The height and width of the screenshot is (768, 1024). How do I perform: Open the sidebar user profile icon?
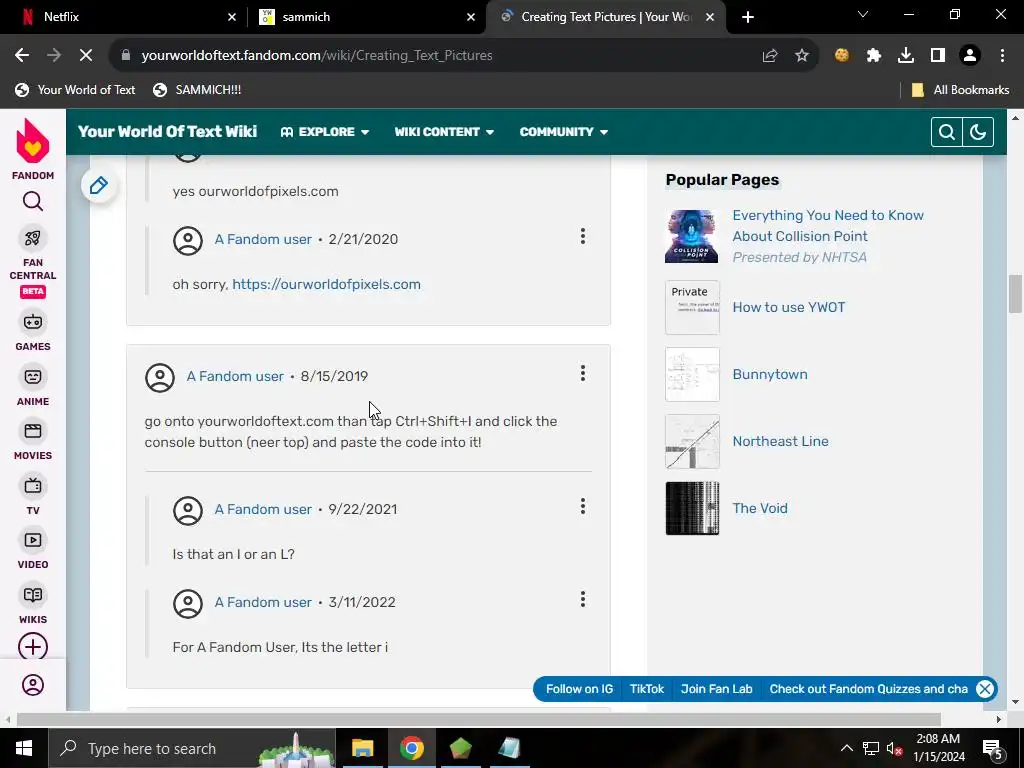click(33, 684)
